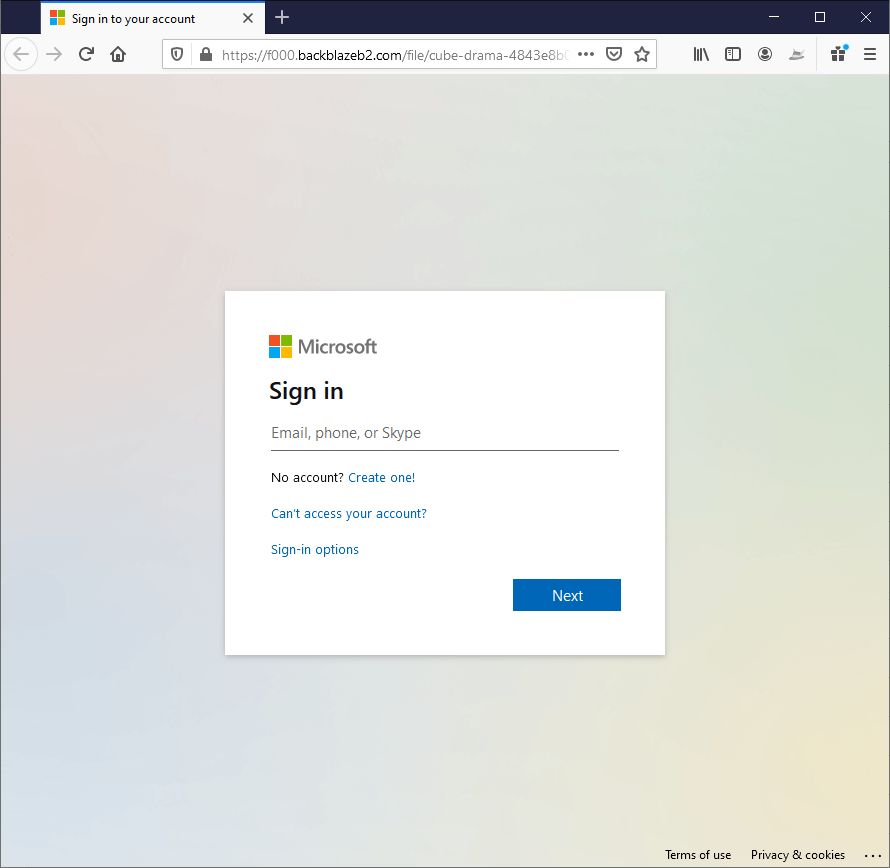Show sidebars from the toolbar
Screen dimensions: 890x868
click(733, 54)
